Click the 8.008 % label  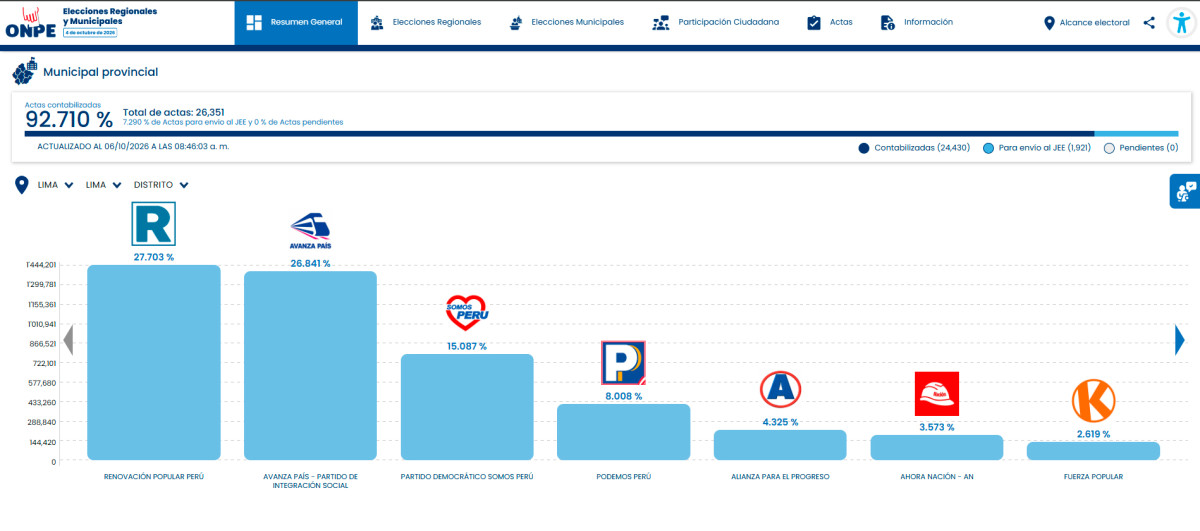click(623, 396)
